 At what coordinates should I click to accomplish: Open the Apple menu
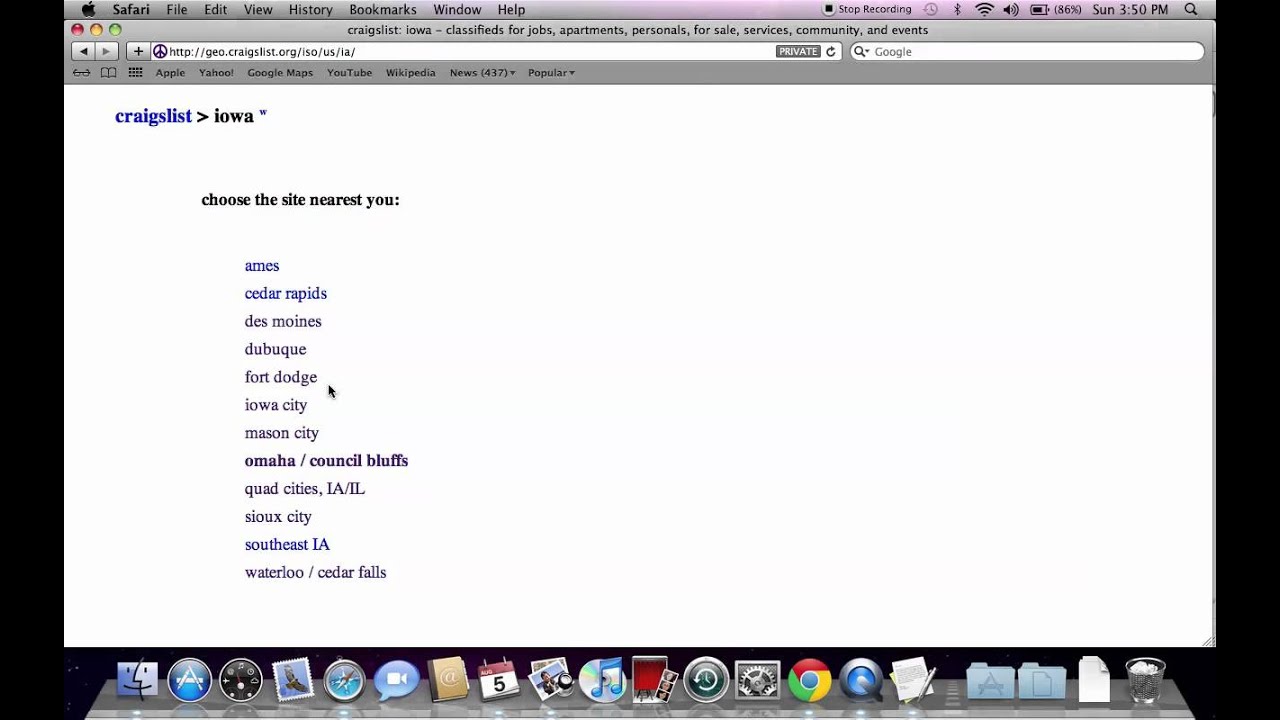(x=88, y=10)
